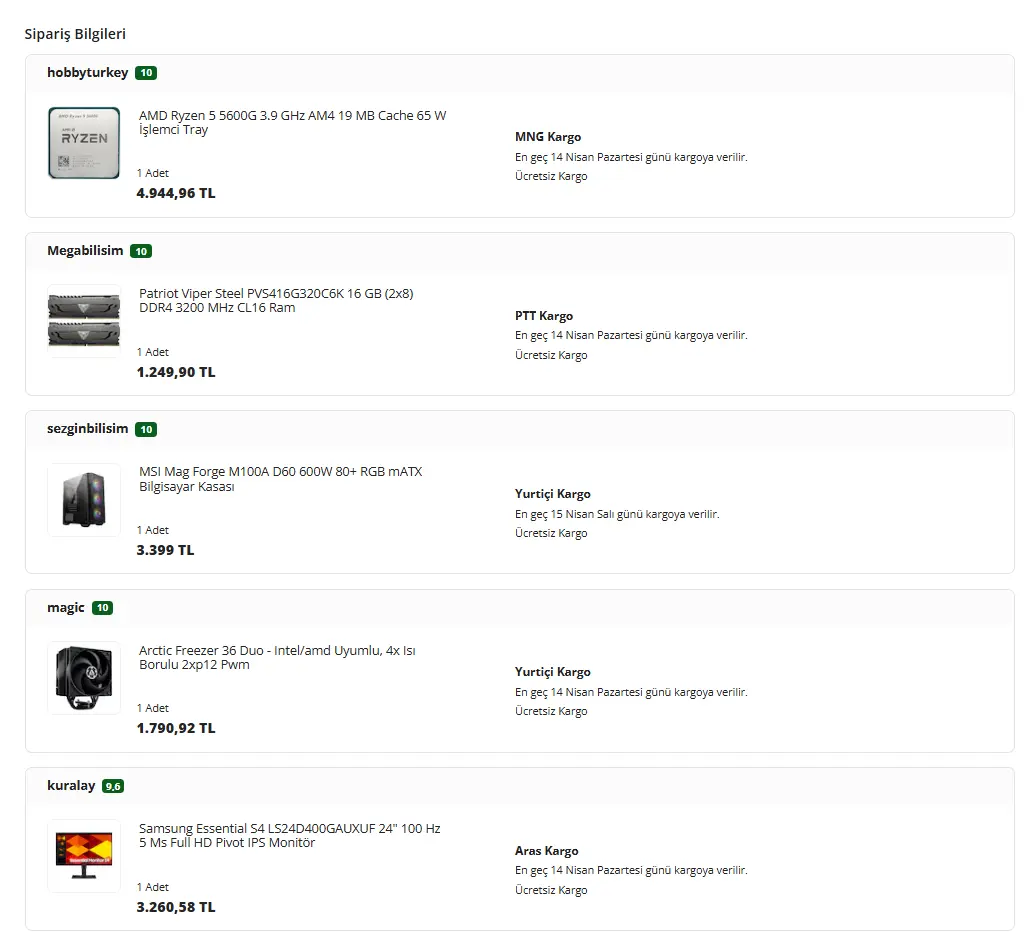
Task: Open the MSI Mag Forge case thumbnail
Action: pos(84,500)
